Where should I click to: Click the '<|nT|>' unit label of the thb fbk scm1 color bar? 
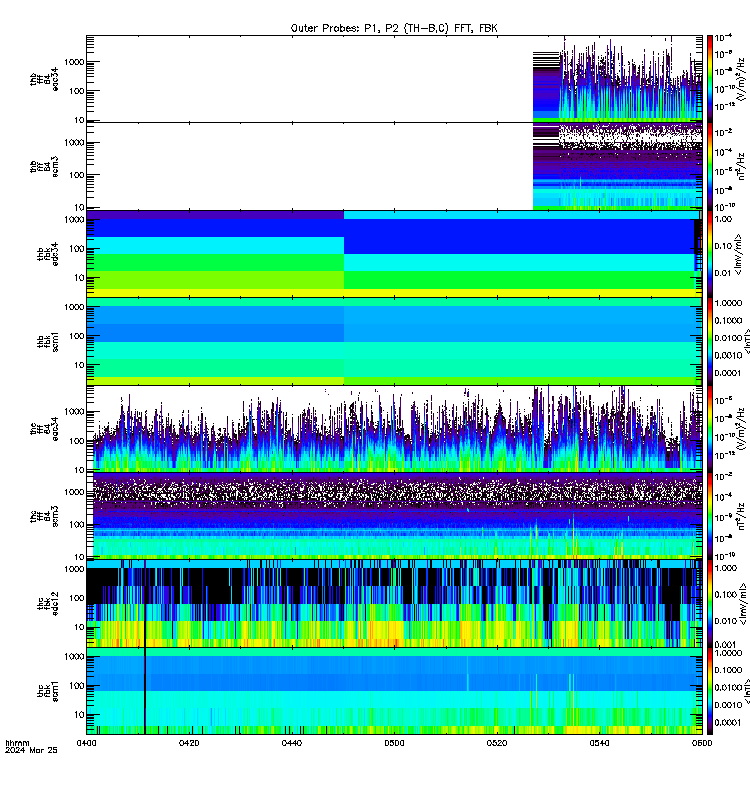coord(746,341)
